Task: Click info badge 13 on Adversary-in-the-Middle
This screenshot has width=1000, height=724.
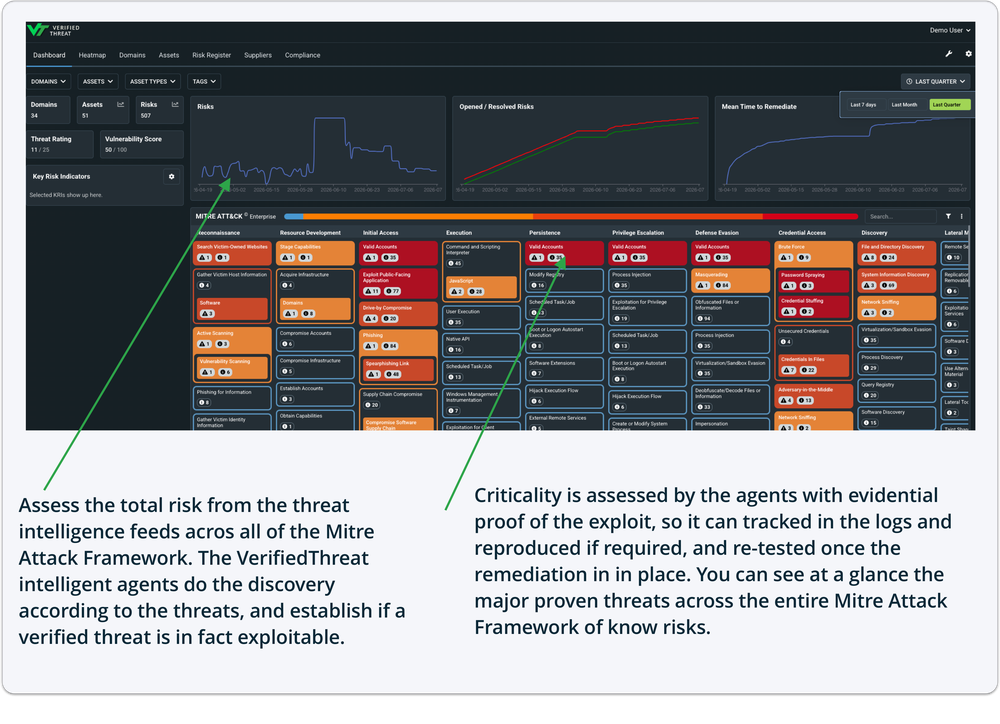Action: (x=805, y=401)
